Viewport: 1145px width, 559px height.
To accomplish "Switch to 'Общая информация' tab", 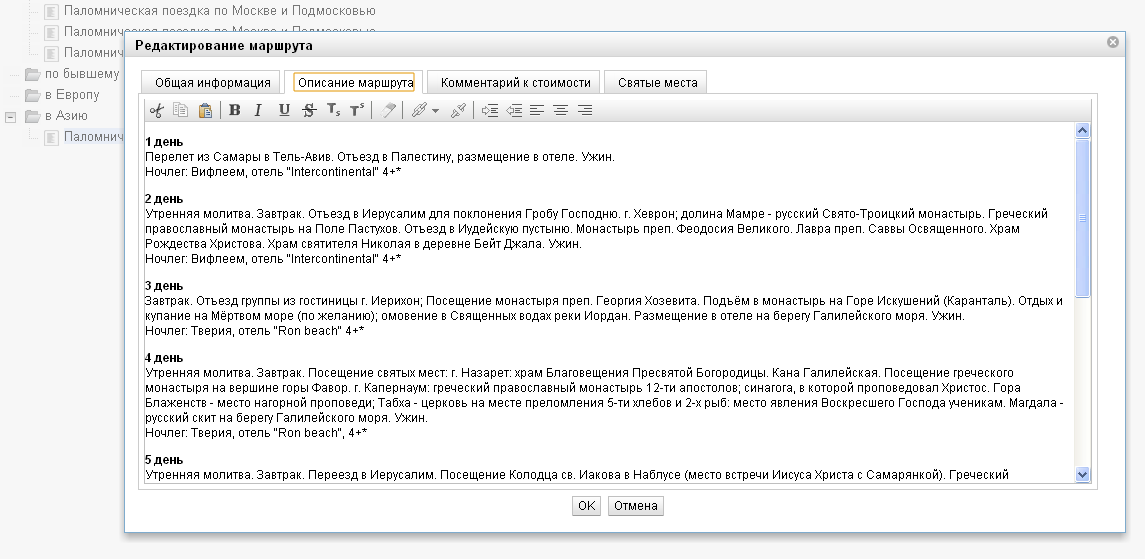I will [212, 83].
